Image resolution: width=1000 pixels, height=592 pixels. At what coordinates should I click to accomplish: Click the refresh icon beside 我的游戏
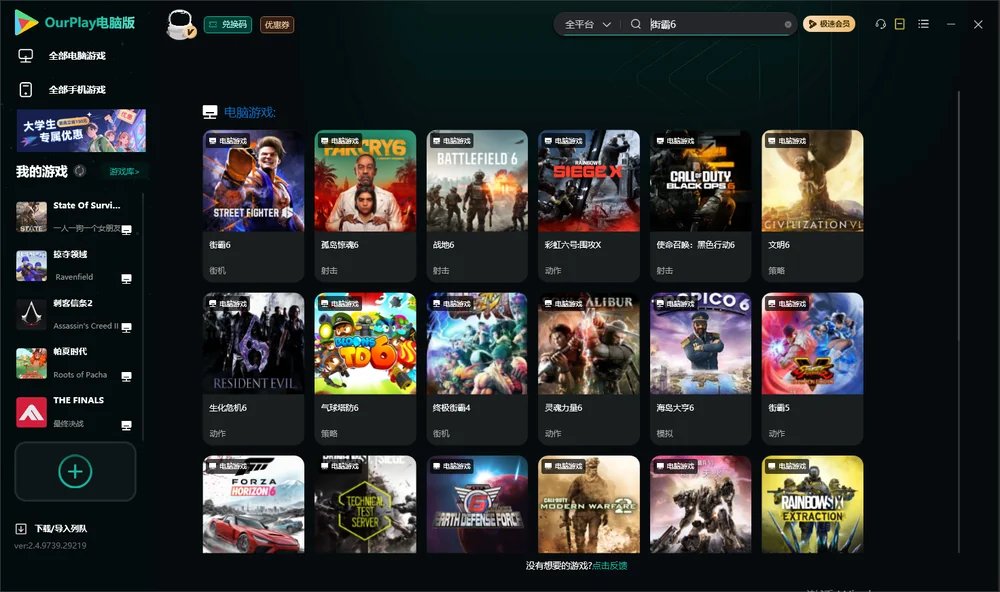pos(80,171)
